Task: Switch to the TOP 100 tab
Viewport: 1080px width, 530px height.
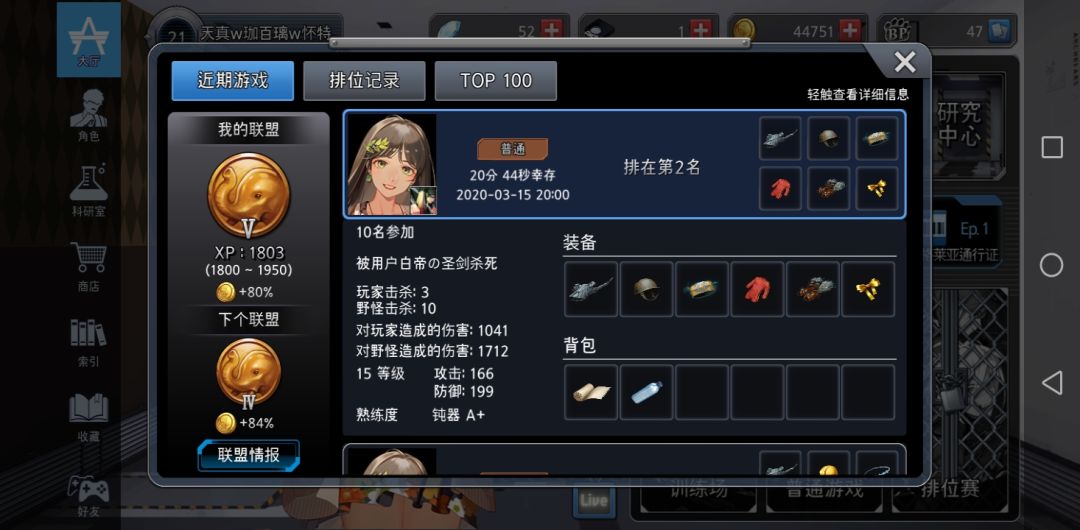Action: (496, 81)
